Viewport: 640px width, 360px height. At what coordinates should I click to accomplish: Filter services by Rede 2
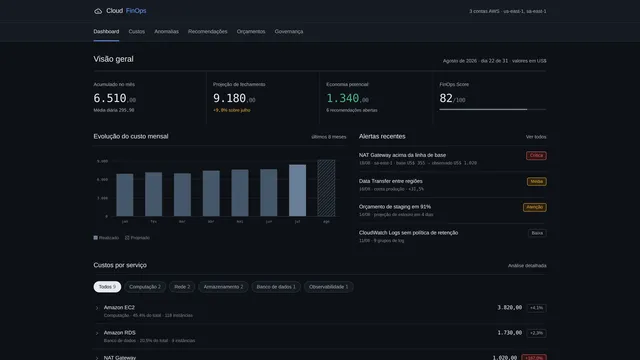(182, 287)
